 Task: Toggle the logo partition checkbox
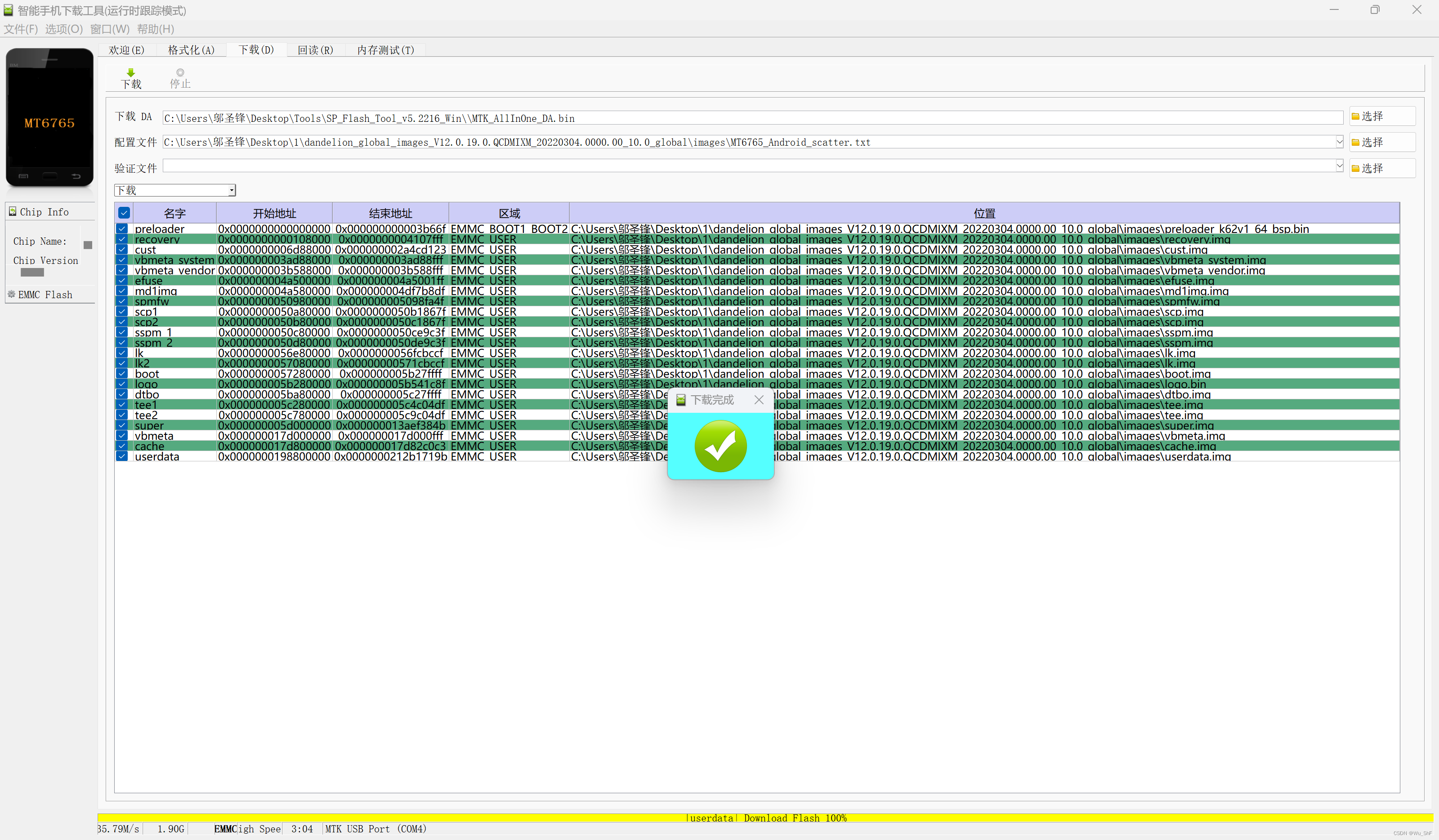click(121, 384)
